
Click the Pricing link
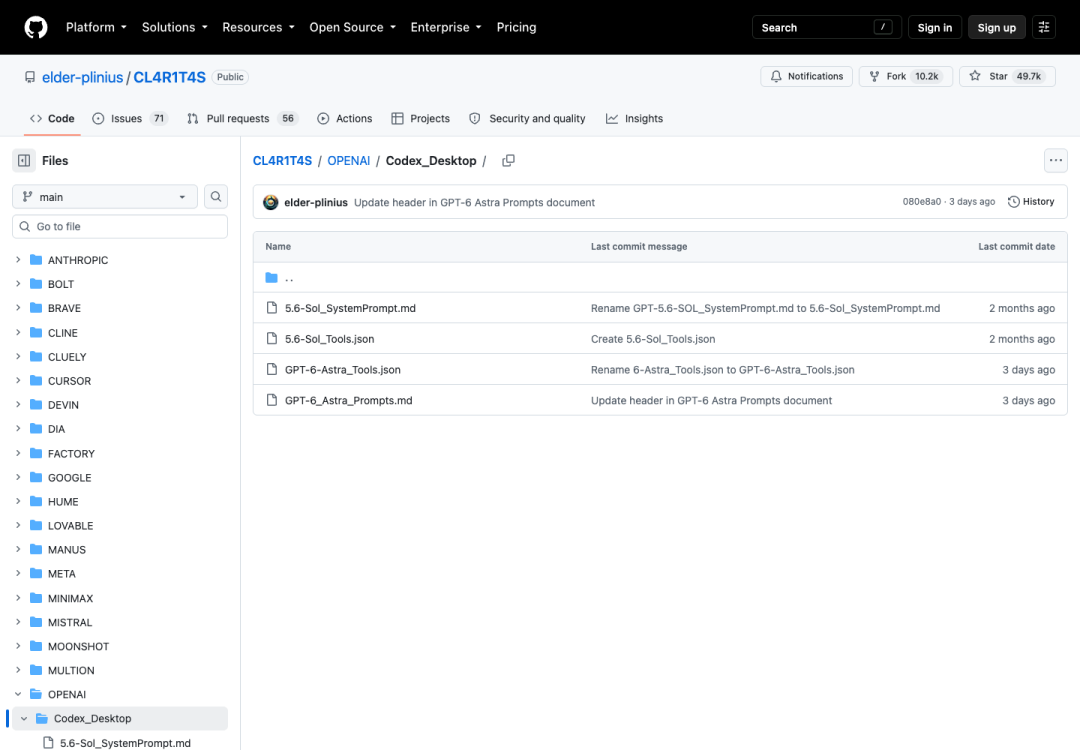[517, 28]
